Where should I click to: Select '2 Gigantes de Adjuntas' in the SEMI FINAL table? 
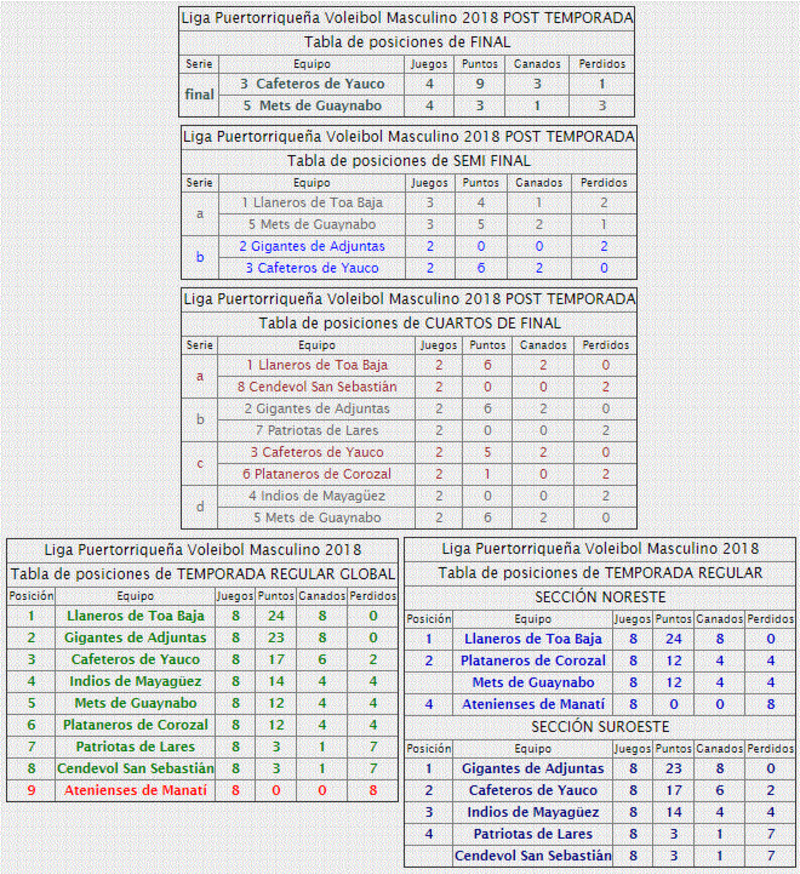[312, 246]
